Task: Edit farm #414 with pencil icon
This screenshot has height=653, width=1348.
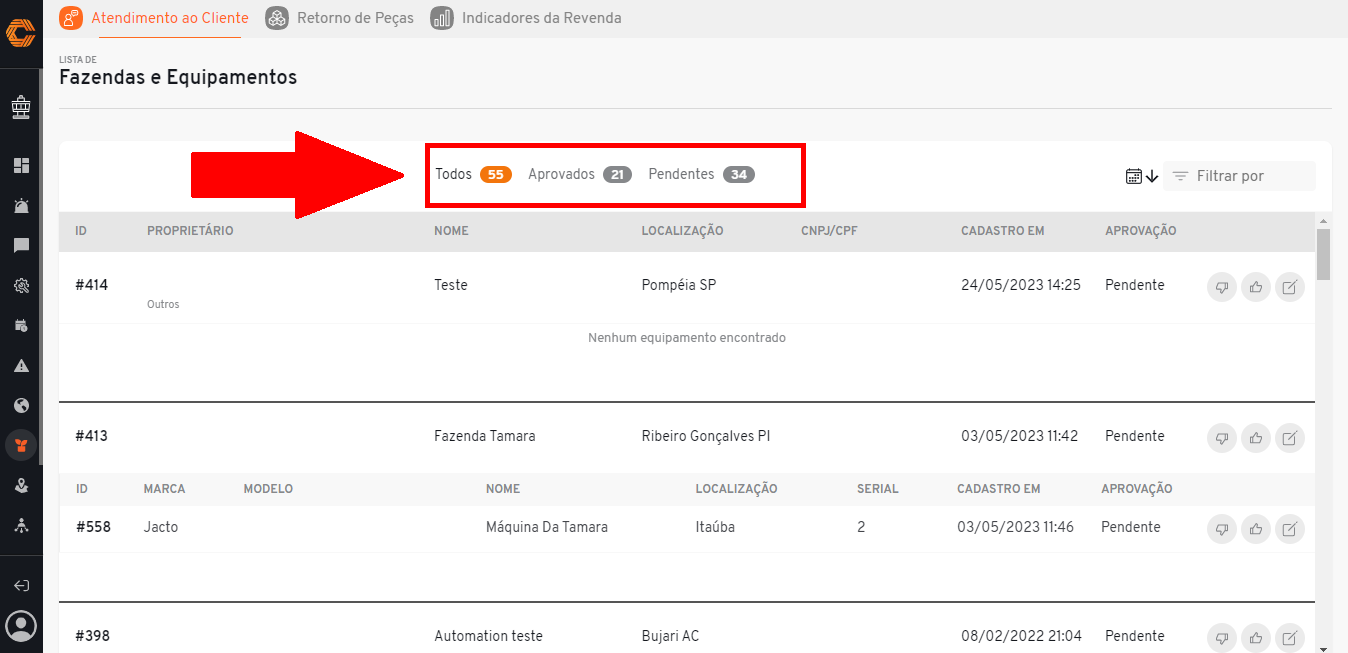Action: click(x=1290, y=288)
